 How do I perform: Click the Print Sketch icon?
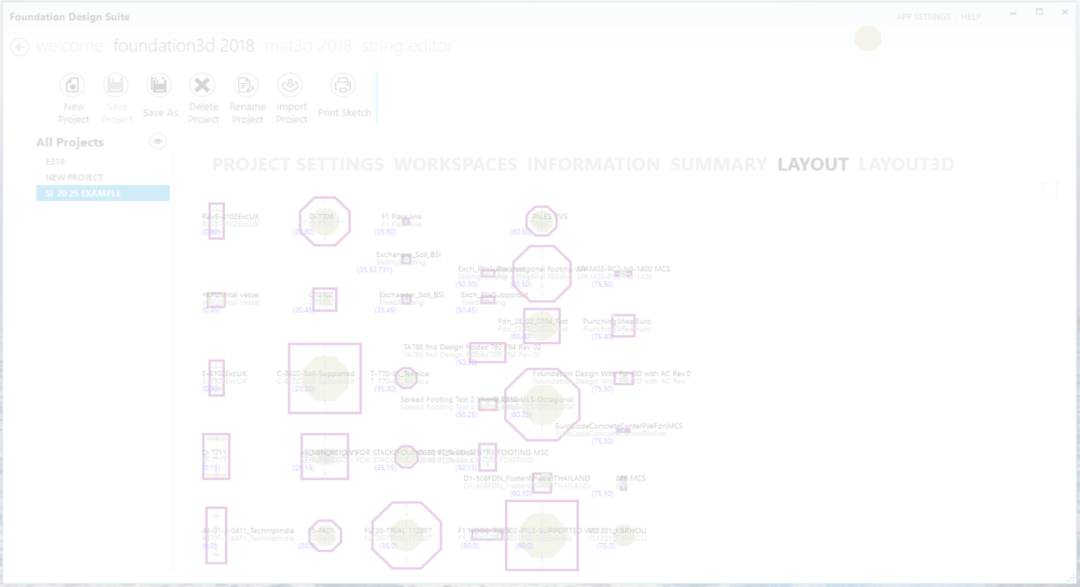[x=344, y=86]
